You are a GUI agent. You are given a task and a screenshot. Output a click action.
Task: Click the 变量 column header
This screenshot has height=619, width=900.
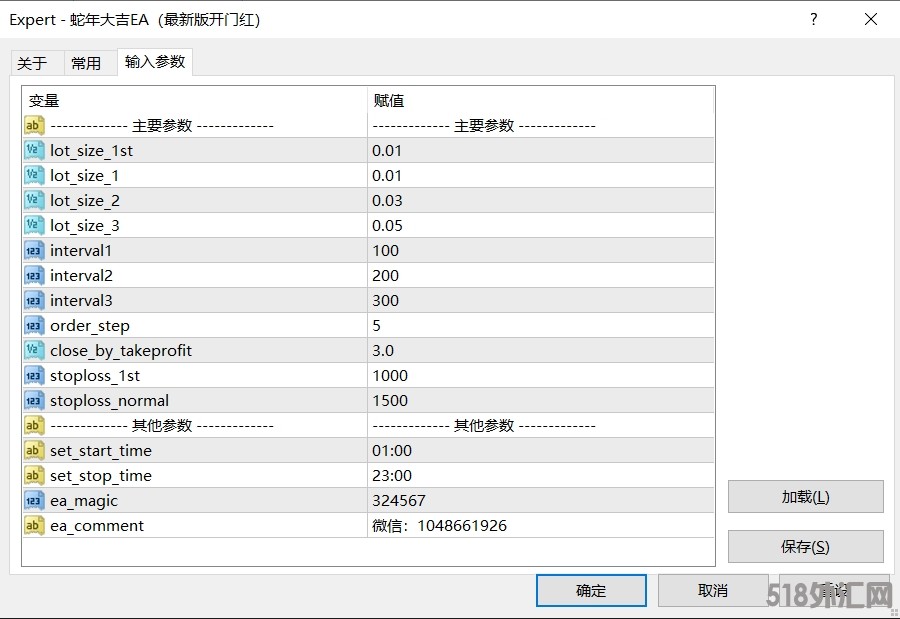(x=195, y=100)
